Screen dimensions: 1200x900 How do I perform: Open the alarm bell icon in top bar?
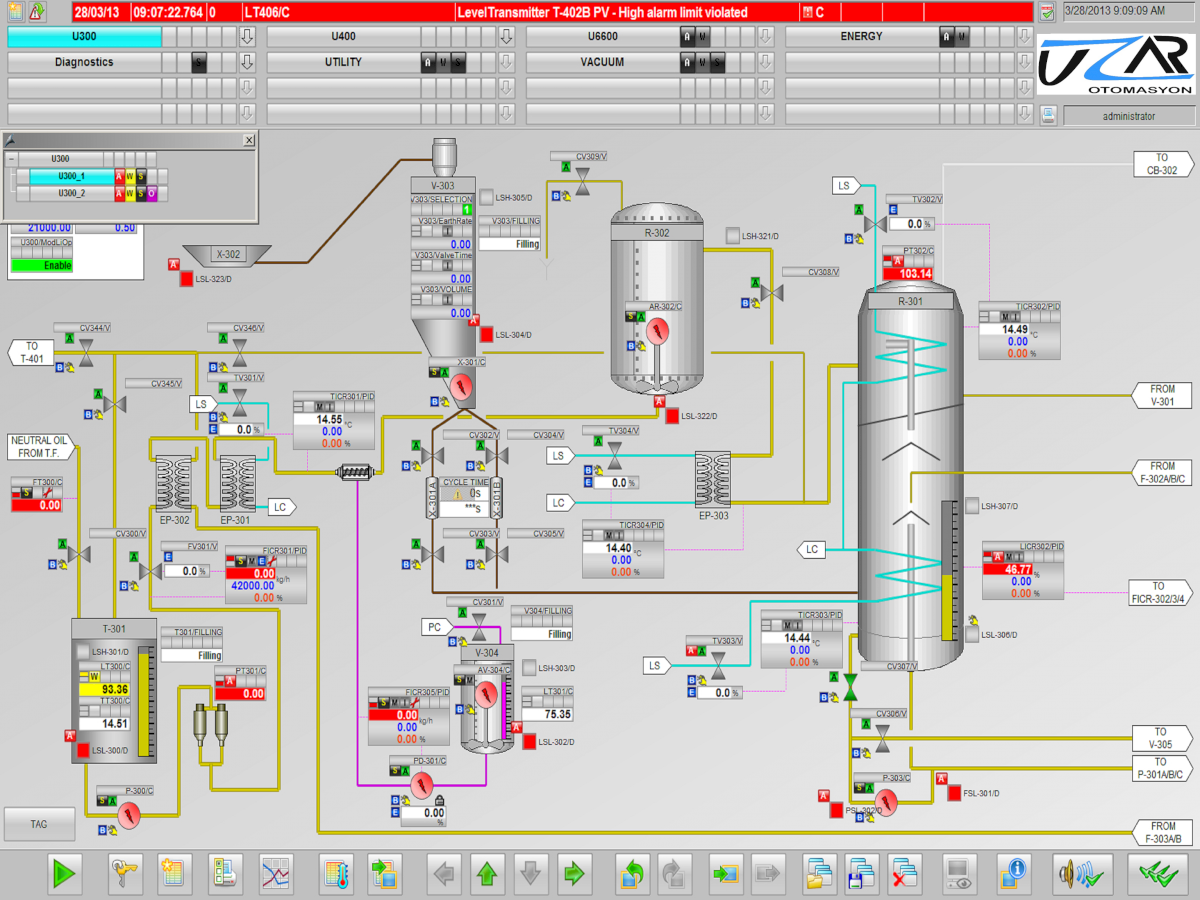coord(37,12)
